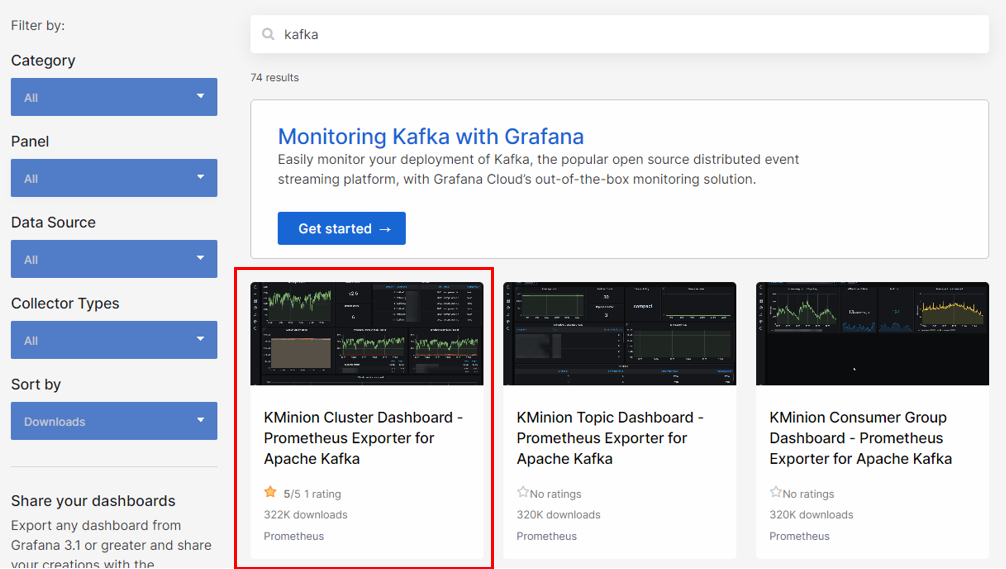Click Prometheus label on Cluster Dashboard card
The image size is (1006, 569).
click(294, 536)
